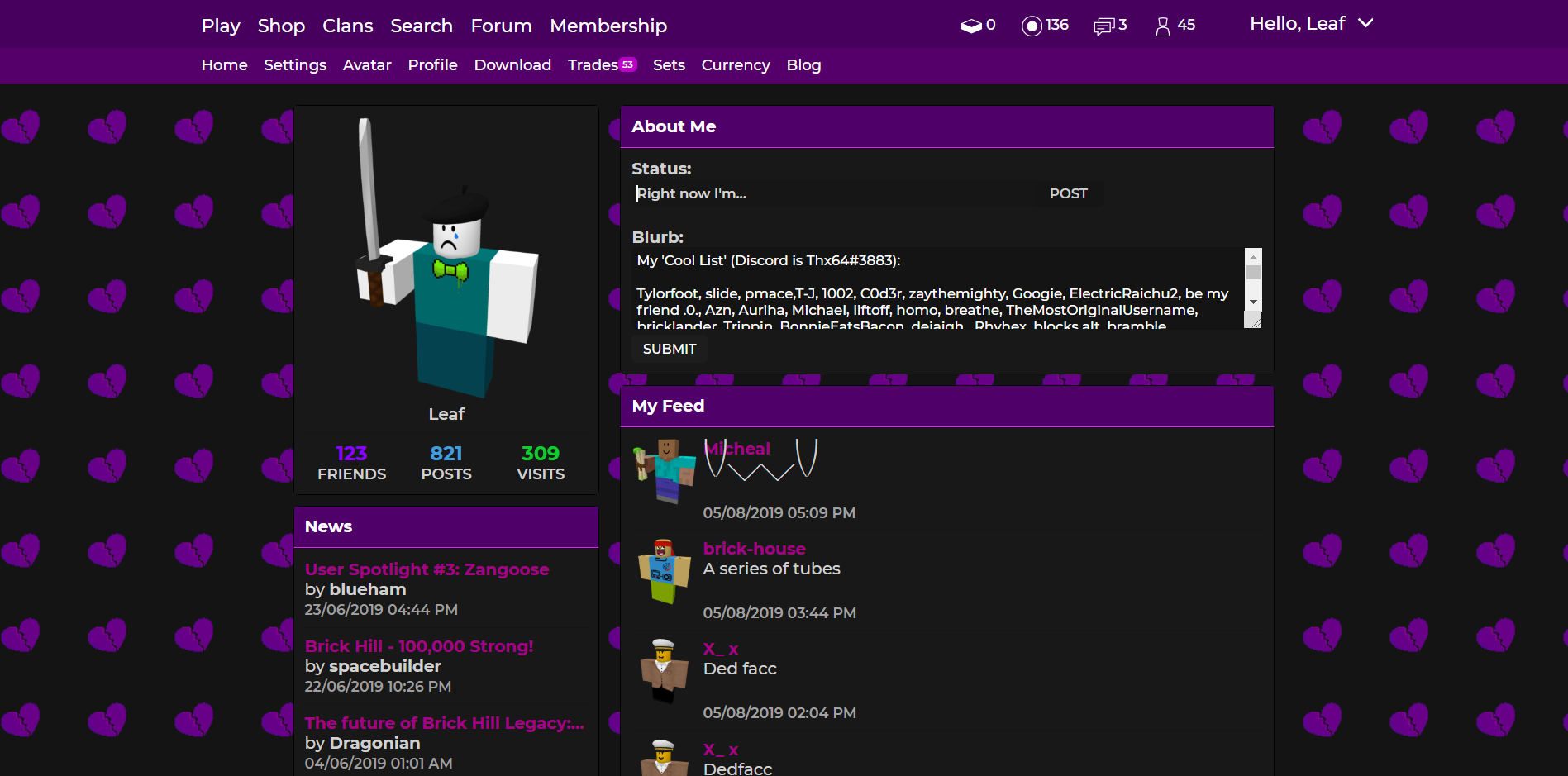1568x776 pixels.
Task: Click news date 22/06/2019 10:26 PM
Action: tap(378, 687)
